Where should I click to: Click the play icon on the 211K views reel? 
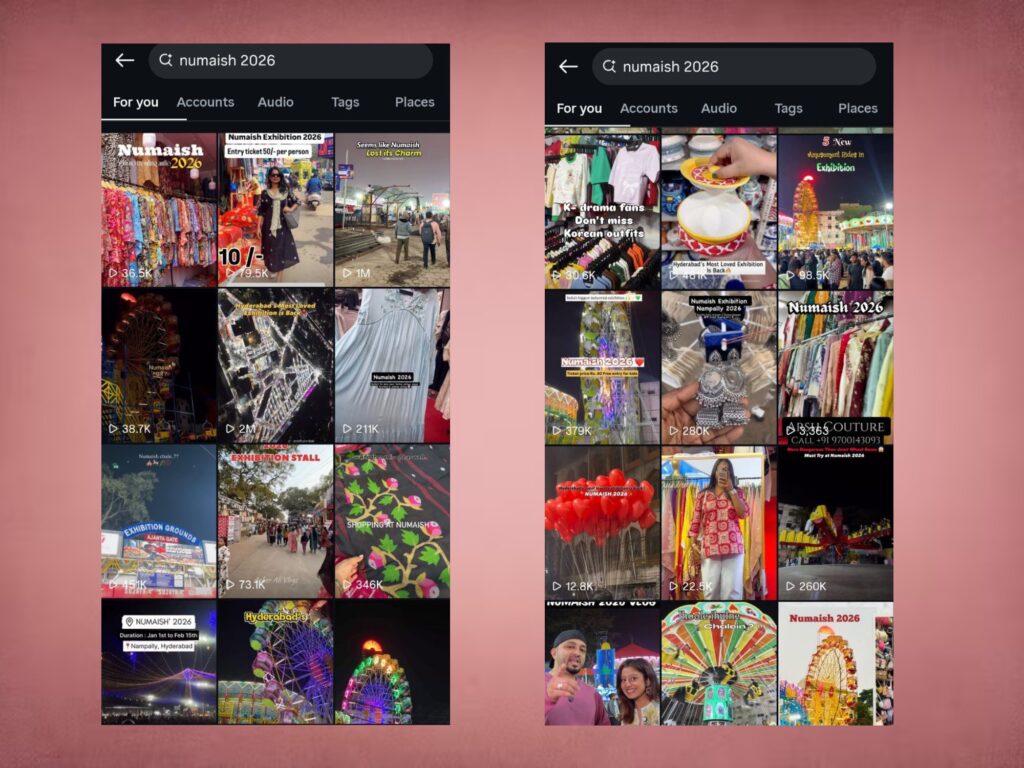point(347,429)
